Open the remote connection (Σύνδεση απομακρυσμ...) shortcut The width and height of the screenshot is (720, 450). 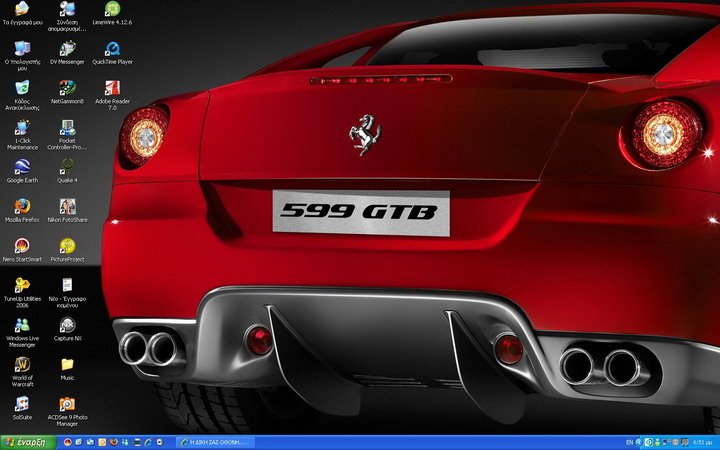[67, 16]
